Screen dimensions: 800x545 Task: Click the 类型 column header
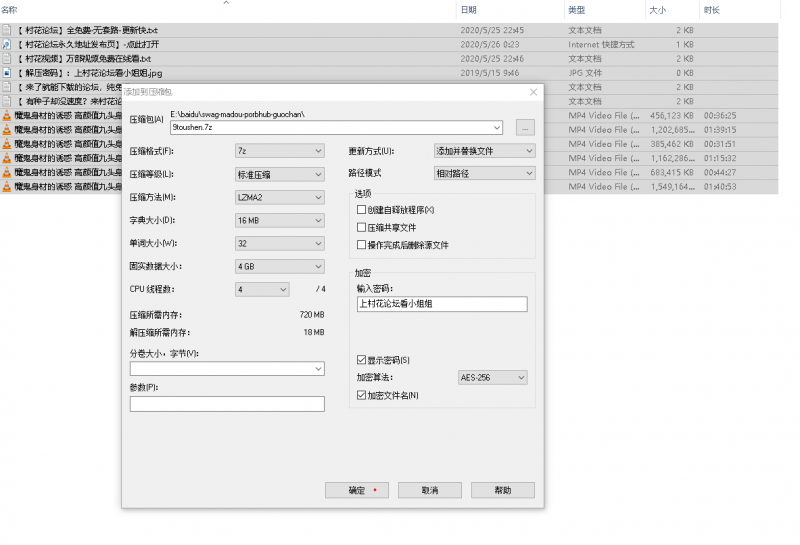(x=577, y=10)
